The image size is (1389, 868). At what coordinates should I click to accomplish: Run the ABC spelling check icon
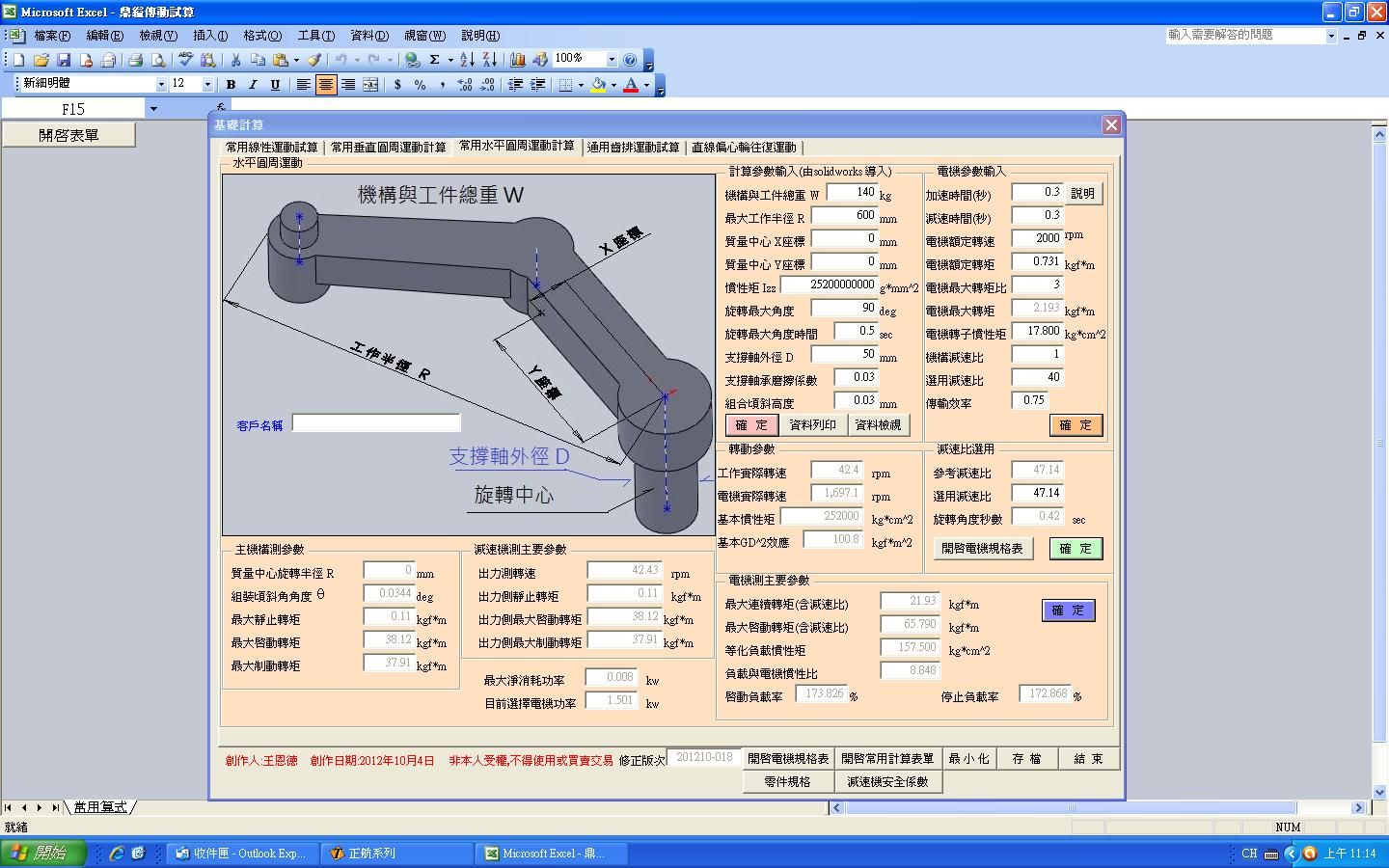(x=186, y=60)
